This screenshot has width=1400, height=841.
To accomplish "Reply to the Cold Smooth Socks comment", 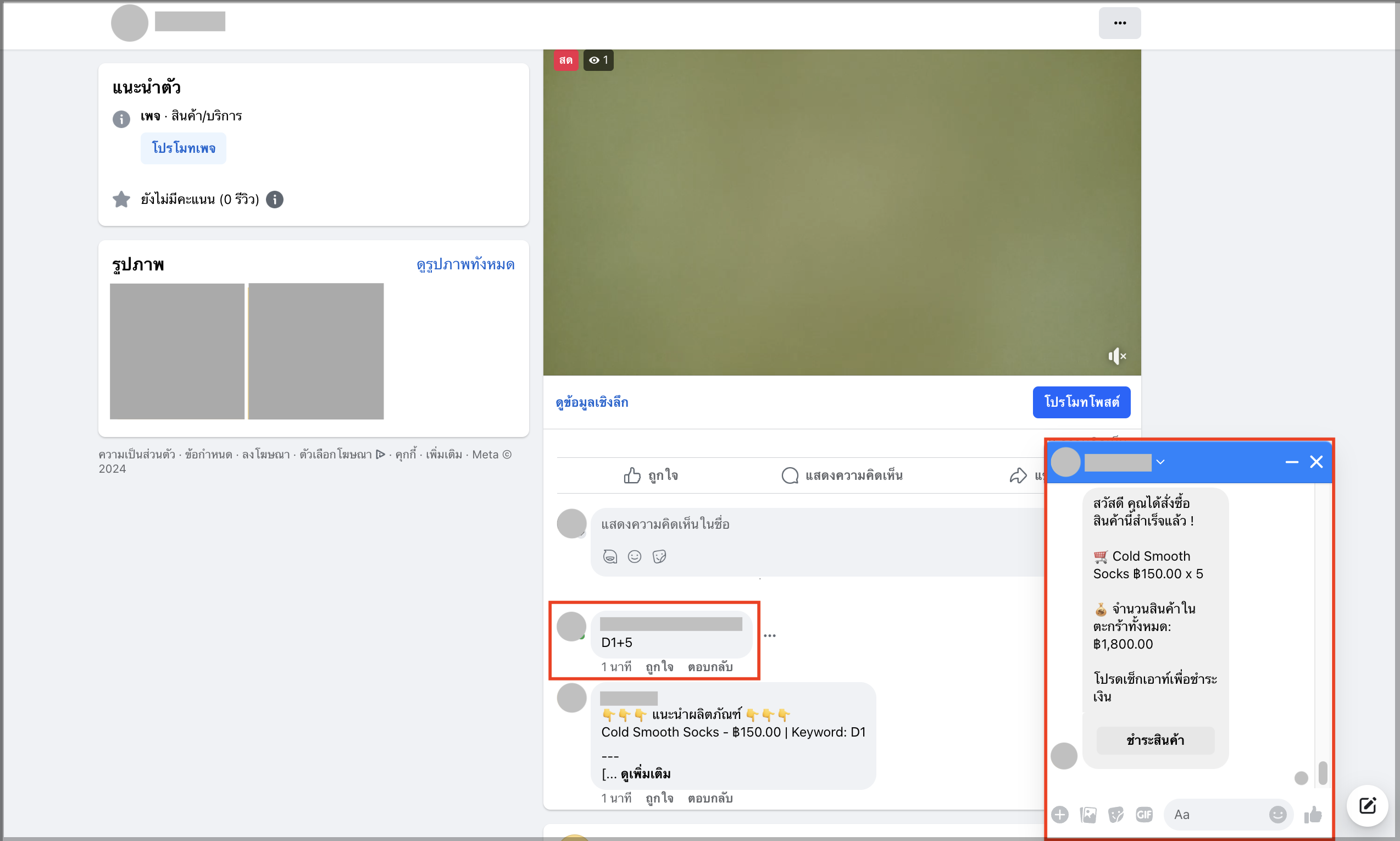I will 710,799.
